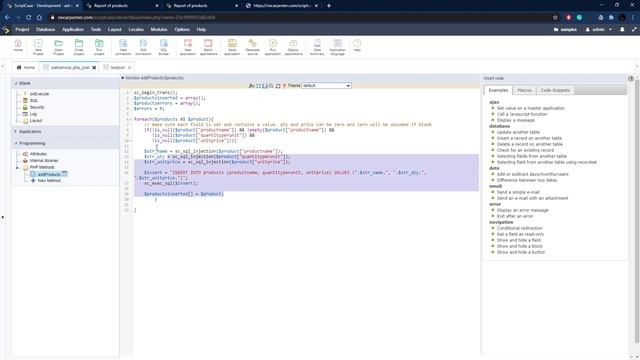The height and width of the screenshot is (360, 640).
Task: Click the notifications bell icon
Action: point(622,29)
